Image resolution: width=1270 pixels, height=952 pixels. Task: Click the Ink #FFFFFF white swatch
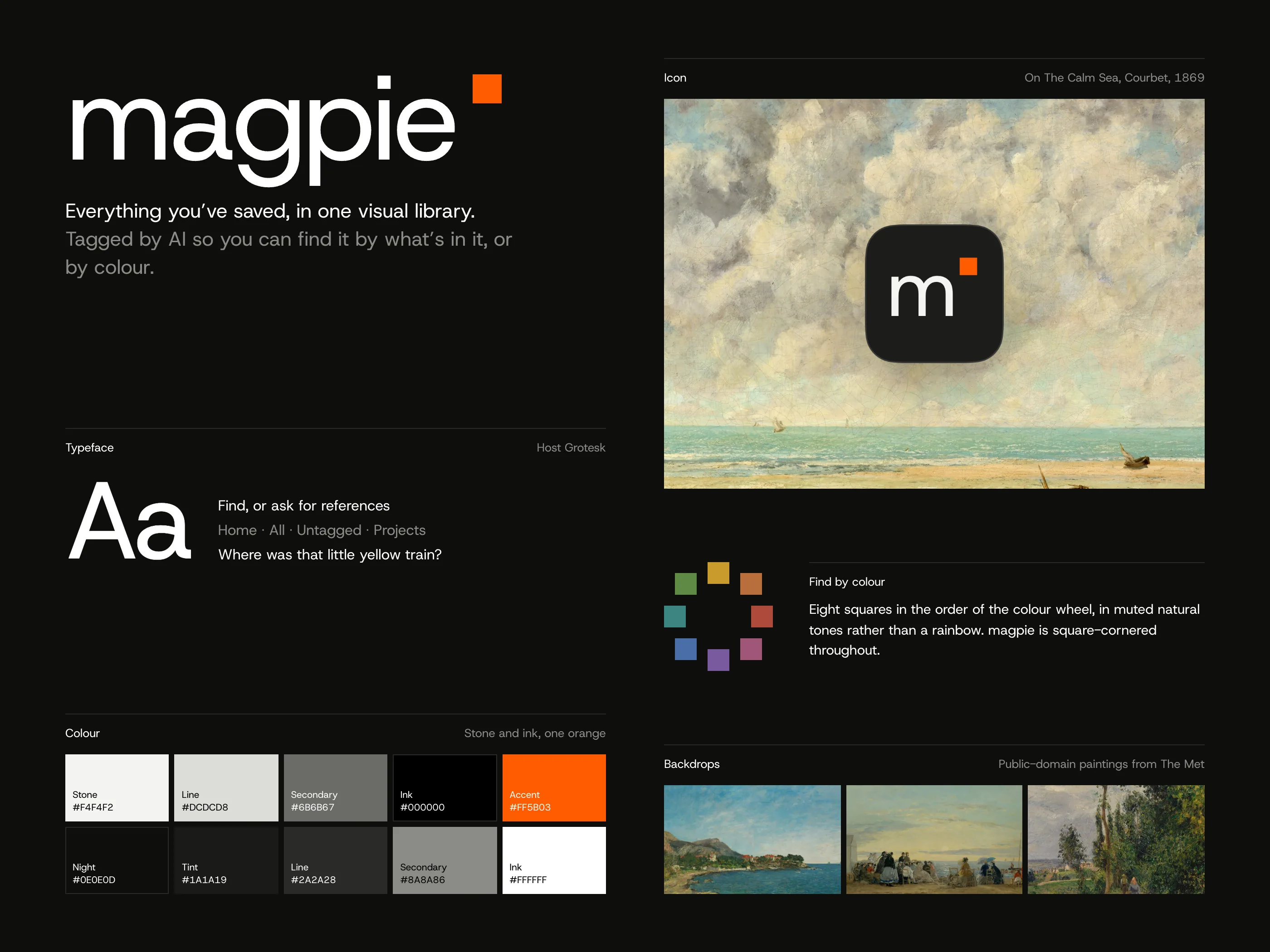(554, 860)
